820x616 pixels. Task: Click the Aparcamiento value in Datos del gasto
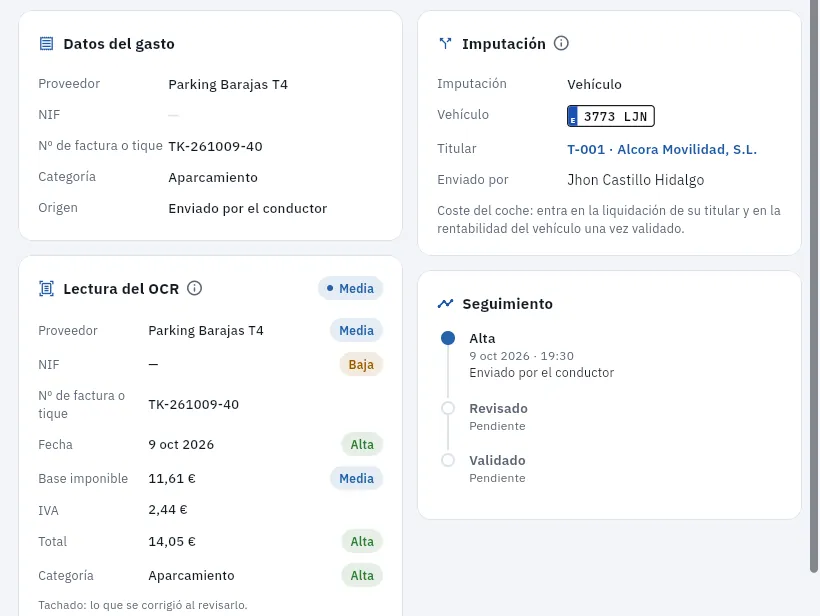tap(213, 177)
